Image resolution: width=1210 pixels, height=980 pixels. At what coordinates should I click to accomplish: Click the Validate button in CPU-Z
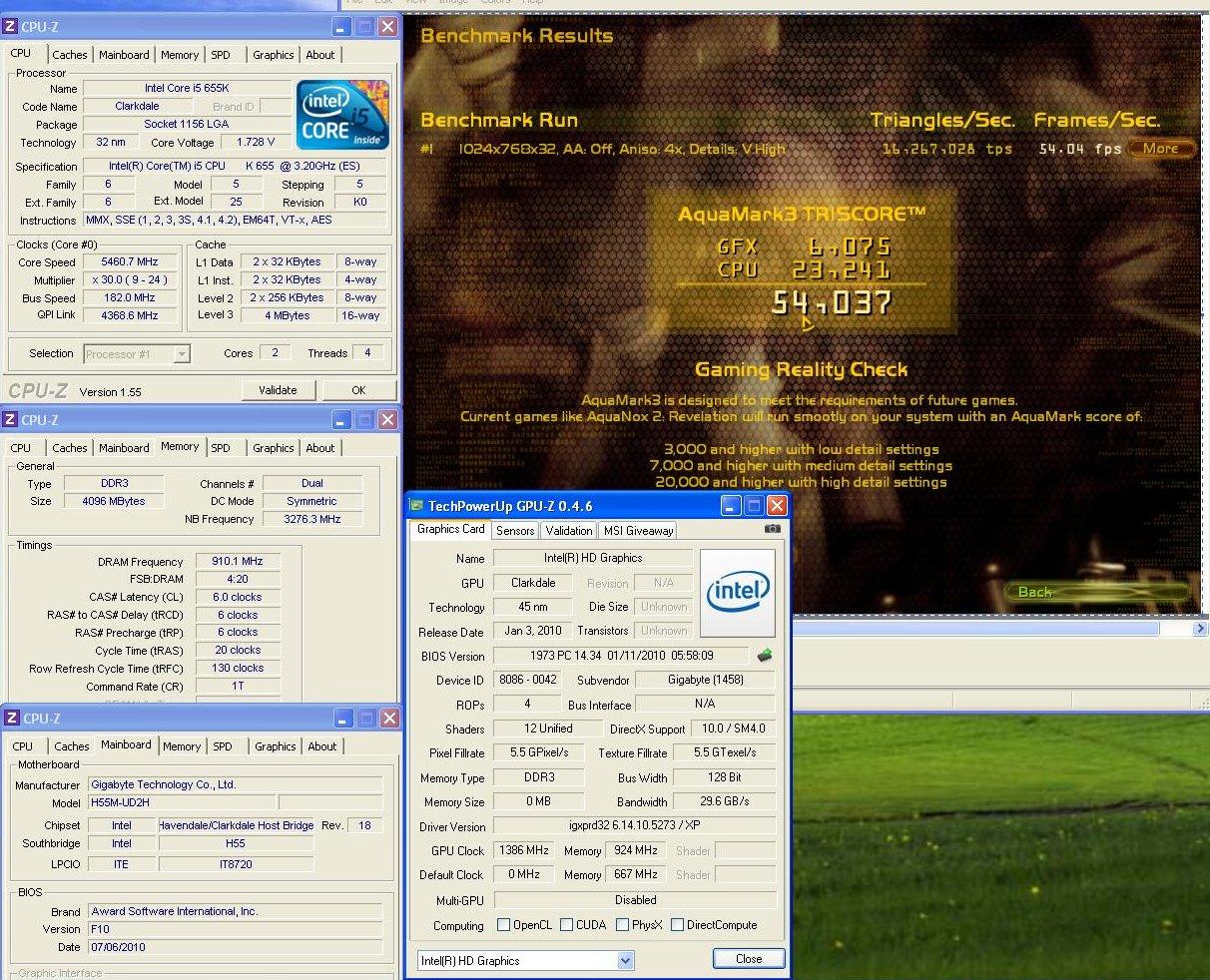[x=278, y=390]
